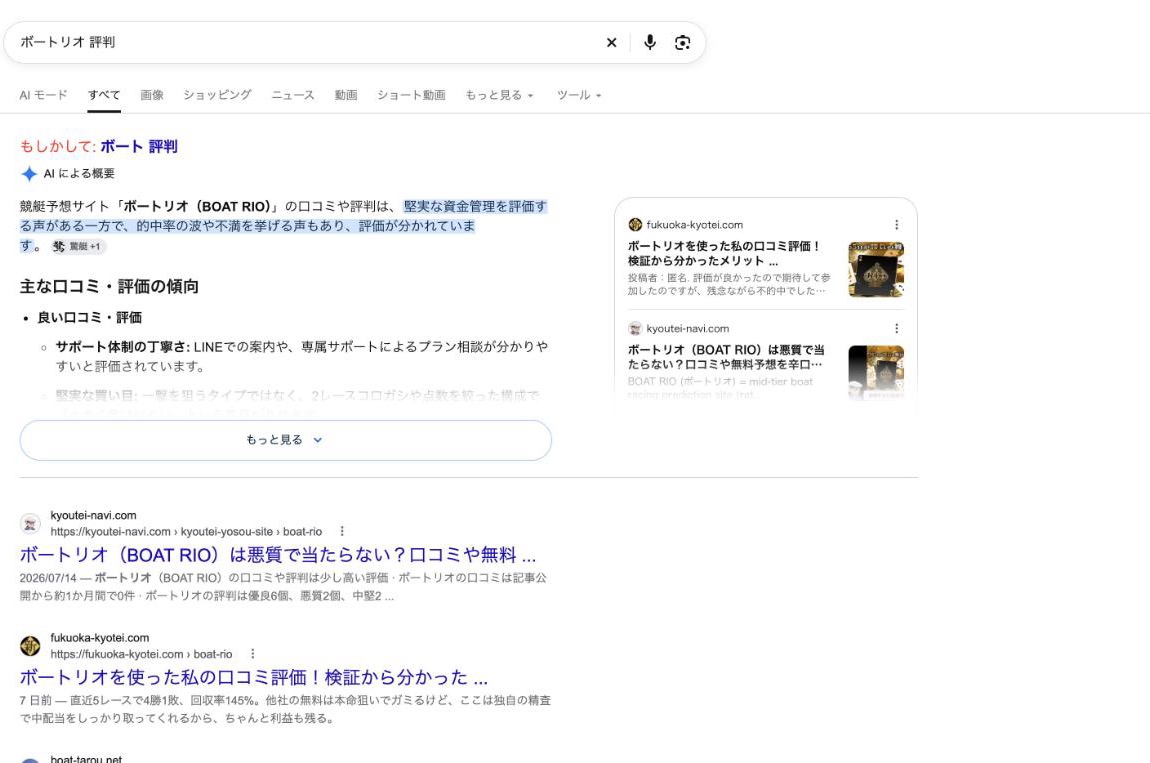Click fukuoka-kyotei.com favicon in search results
The image size is (1150, 763).
click(30, 646)
